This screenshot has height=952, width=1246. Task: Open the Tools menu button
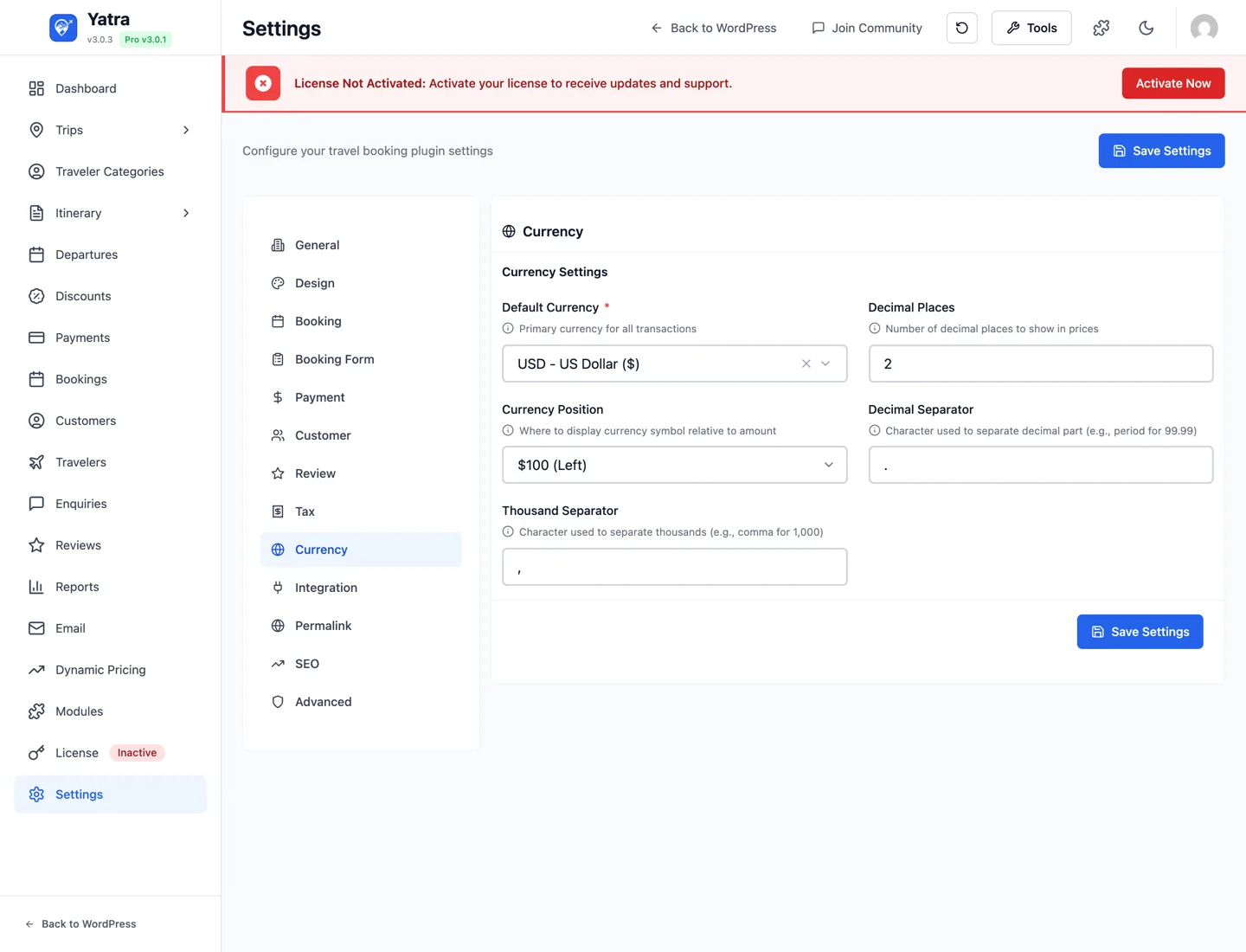(x=1031, y=28)
